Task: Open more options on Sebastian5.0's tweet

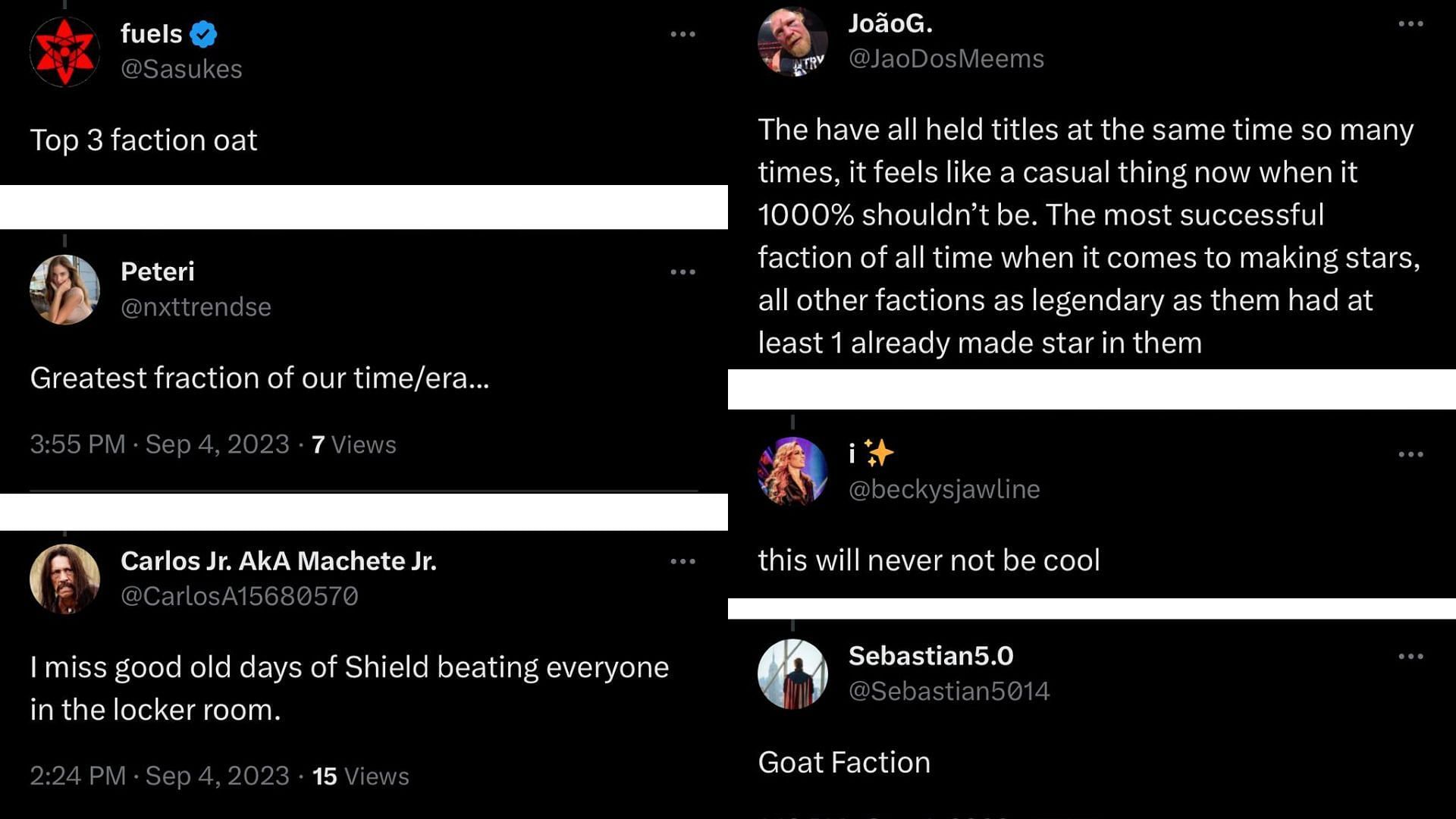Action: point(1410,657)
